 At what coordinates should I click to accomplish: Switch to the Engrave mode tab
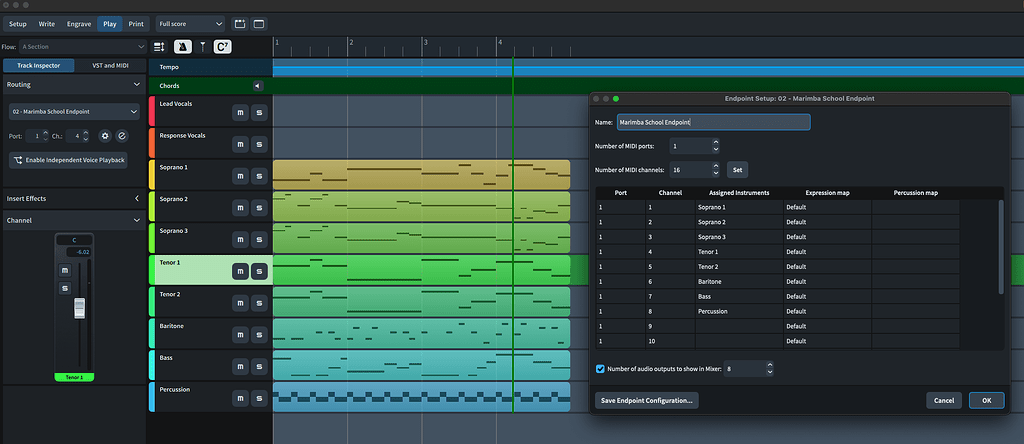pos(79,23)
